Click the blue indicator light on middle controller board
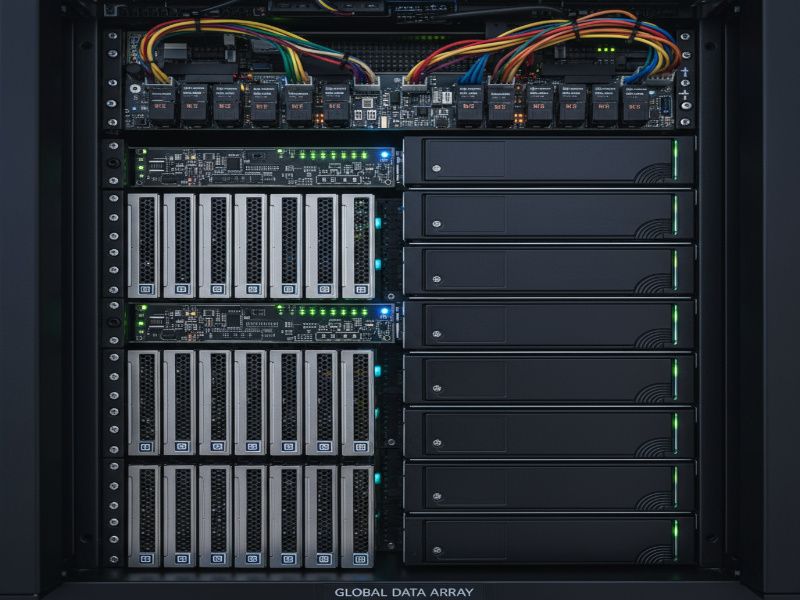The width and height of the screenshot is (800, 600). pyautogui.click(x=381, y=313)
